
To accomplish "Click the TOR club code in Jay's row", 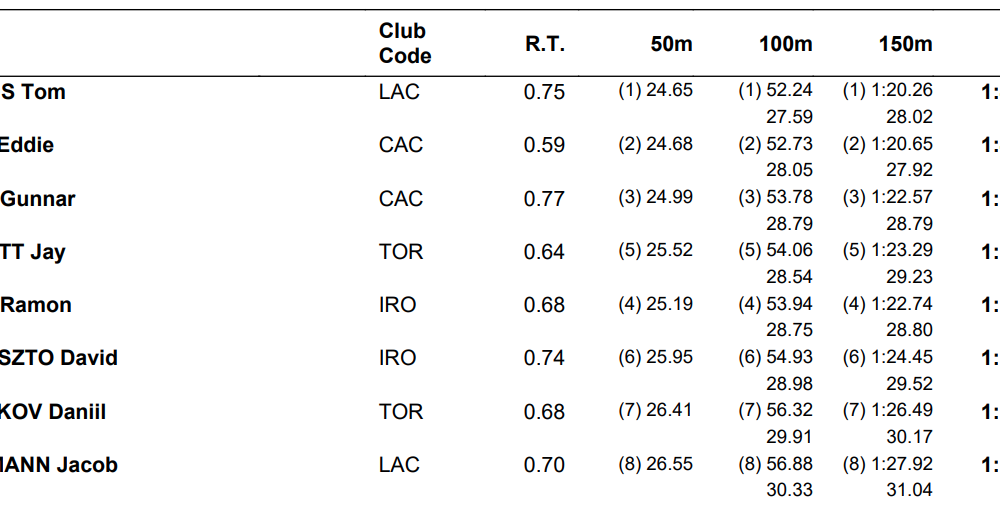I will coord(401,252).
